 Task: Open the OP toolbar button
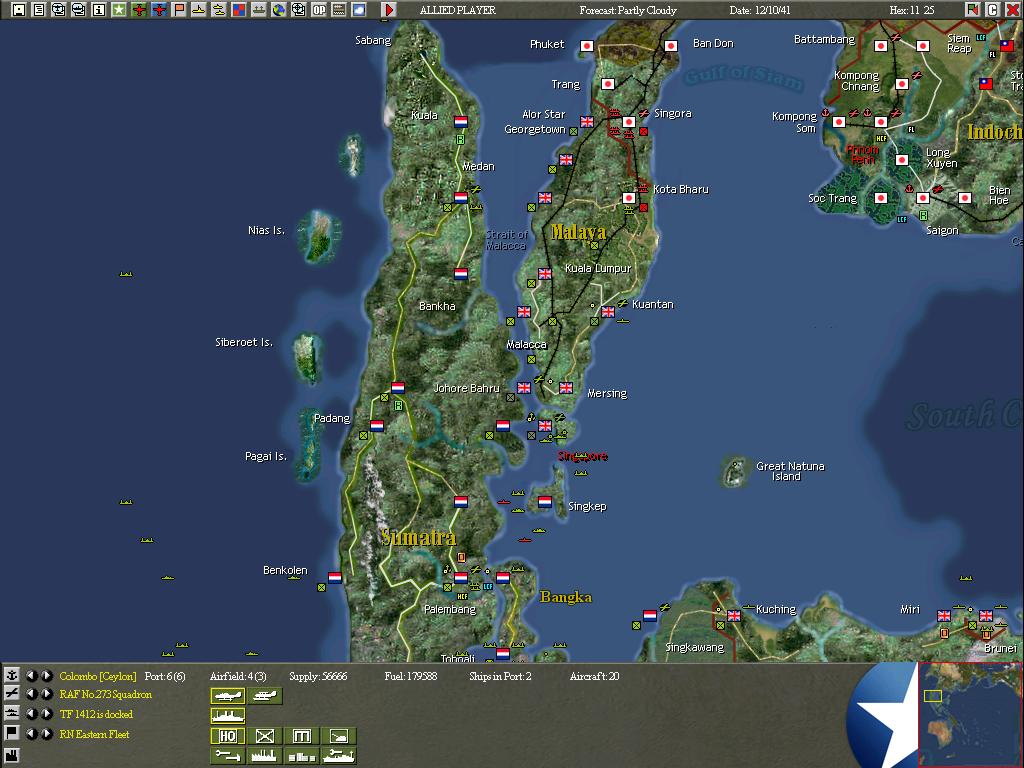[319, 10]
